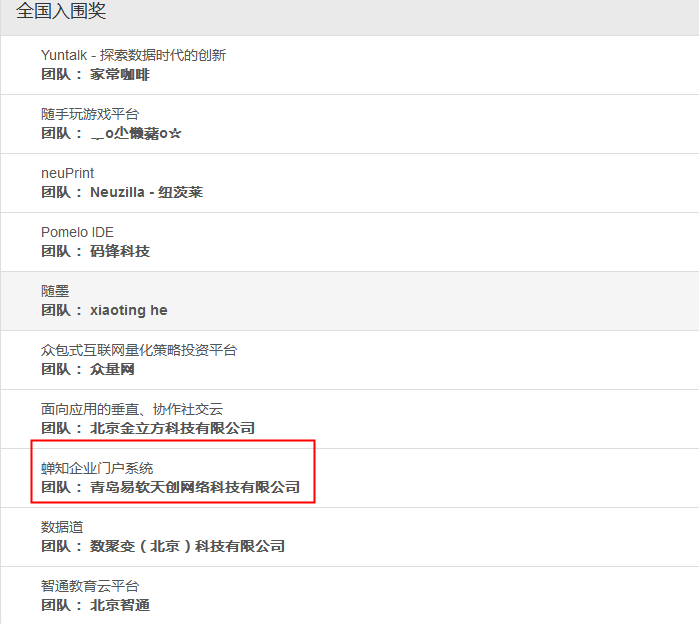
Task: Select team 北京金立方科技有限公司
Action: click(x=172, y=428)
